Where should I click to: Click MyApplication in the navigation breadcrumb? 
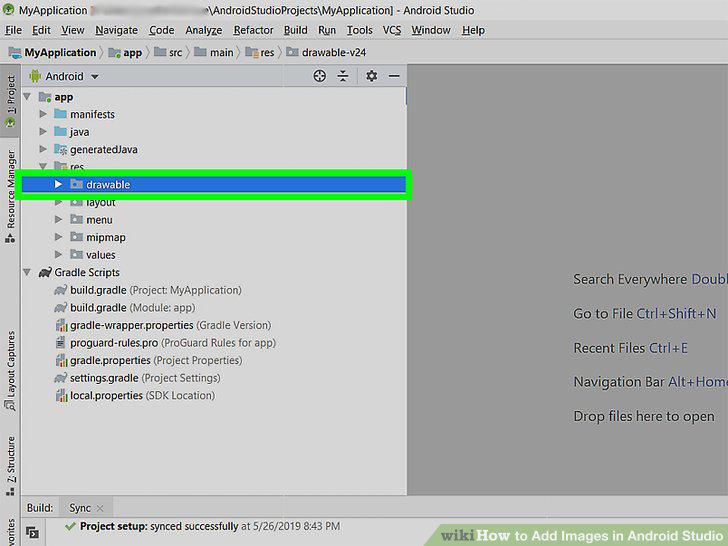(x=52, y=52)
